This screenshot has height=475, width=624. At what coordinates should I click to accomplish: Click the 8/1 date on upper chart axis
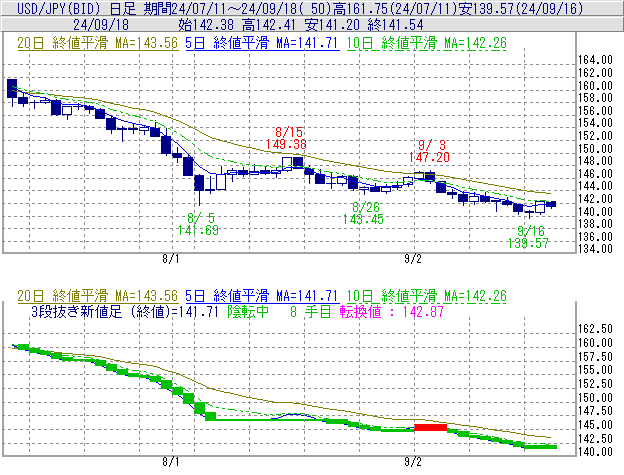[170, 259]
